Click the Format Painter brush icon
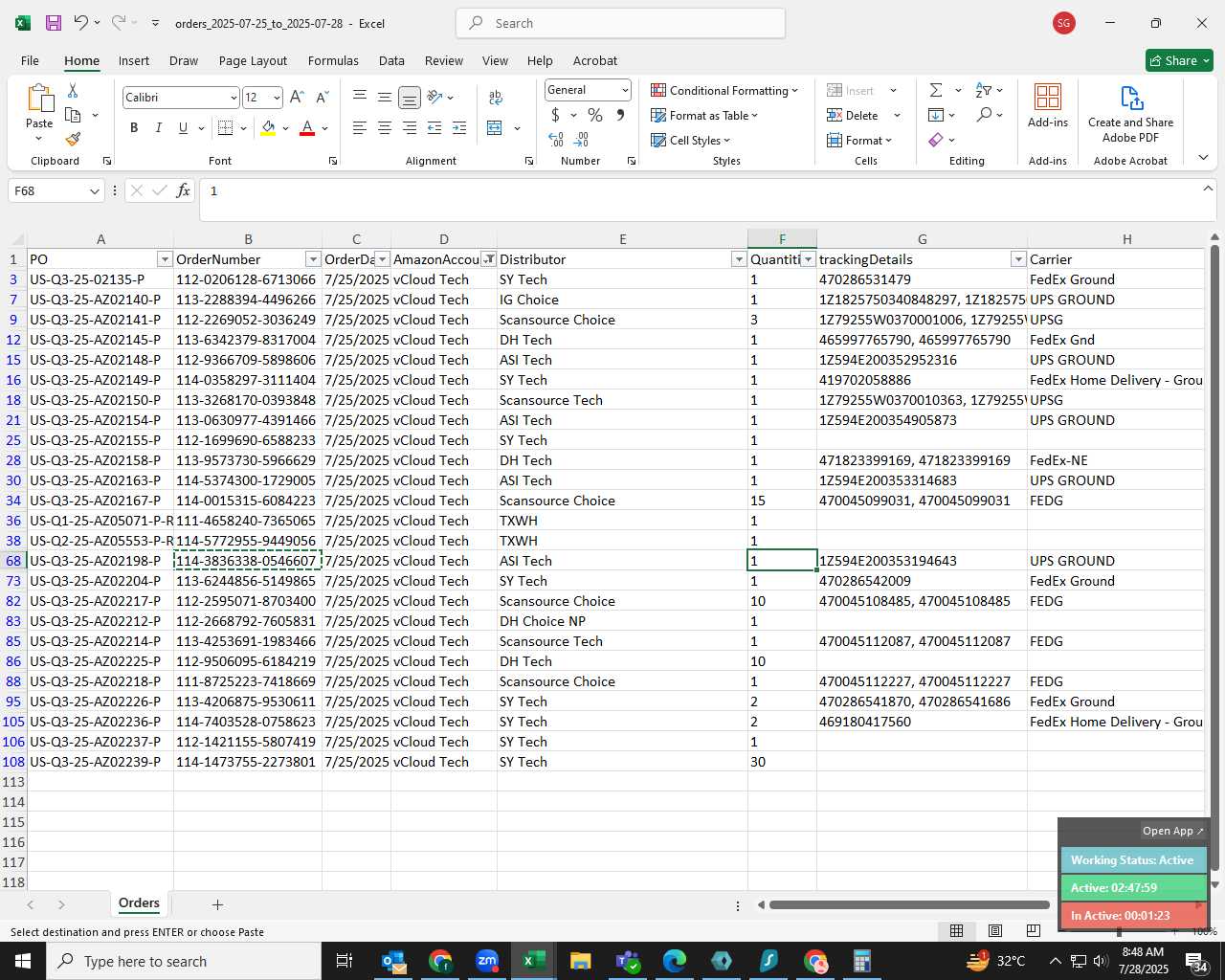The image size is (1225, 980). pos(73,140)
